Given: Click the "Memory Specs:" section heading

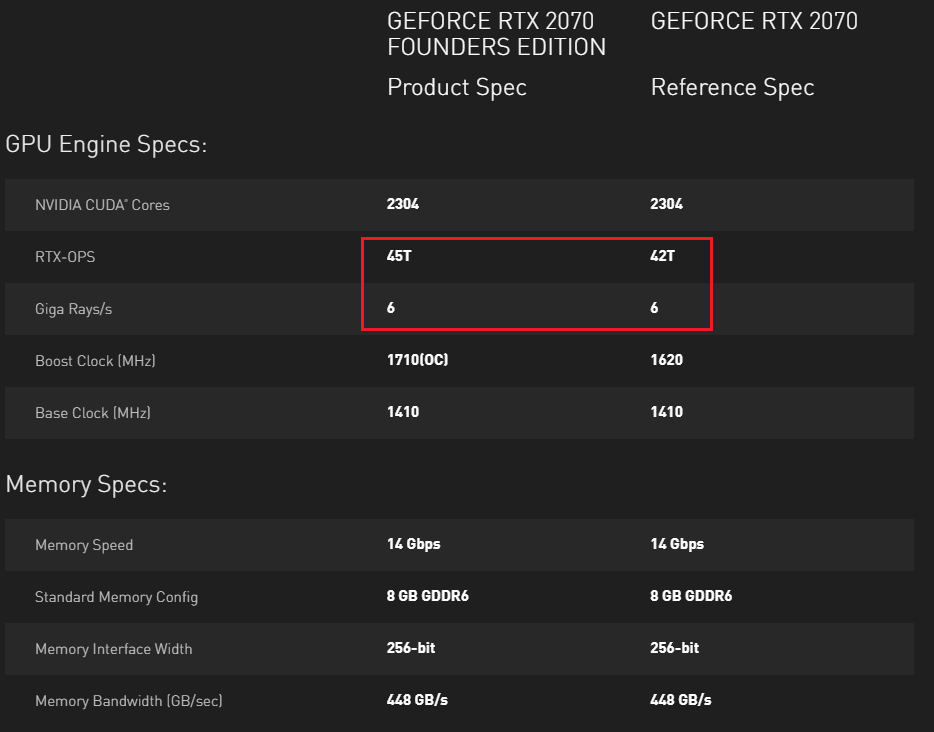Looking at the screenshot, I should click(x=86, y=485).
